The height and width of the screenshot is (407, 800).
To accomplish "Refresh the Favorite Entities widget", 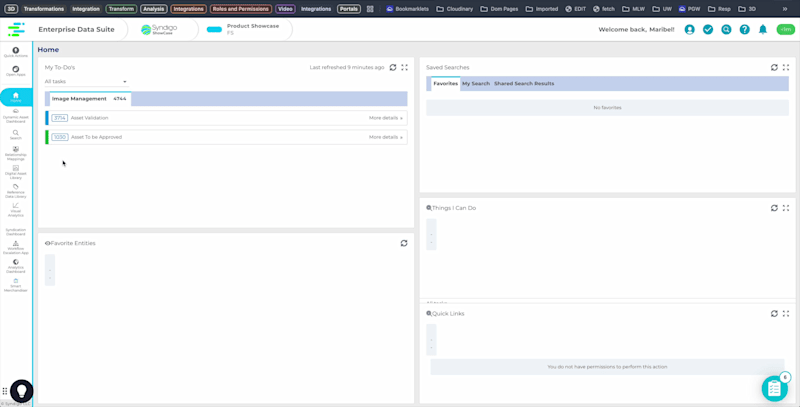I will pos(404,243).
